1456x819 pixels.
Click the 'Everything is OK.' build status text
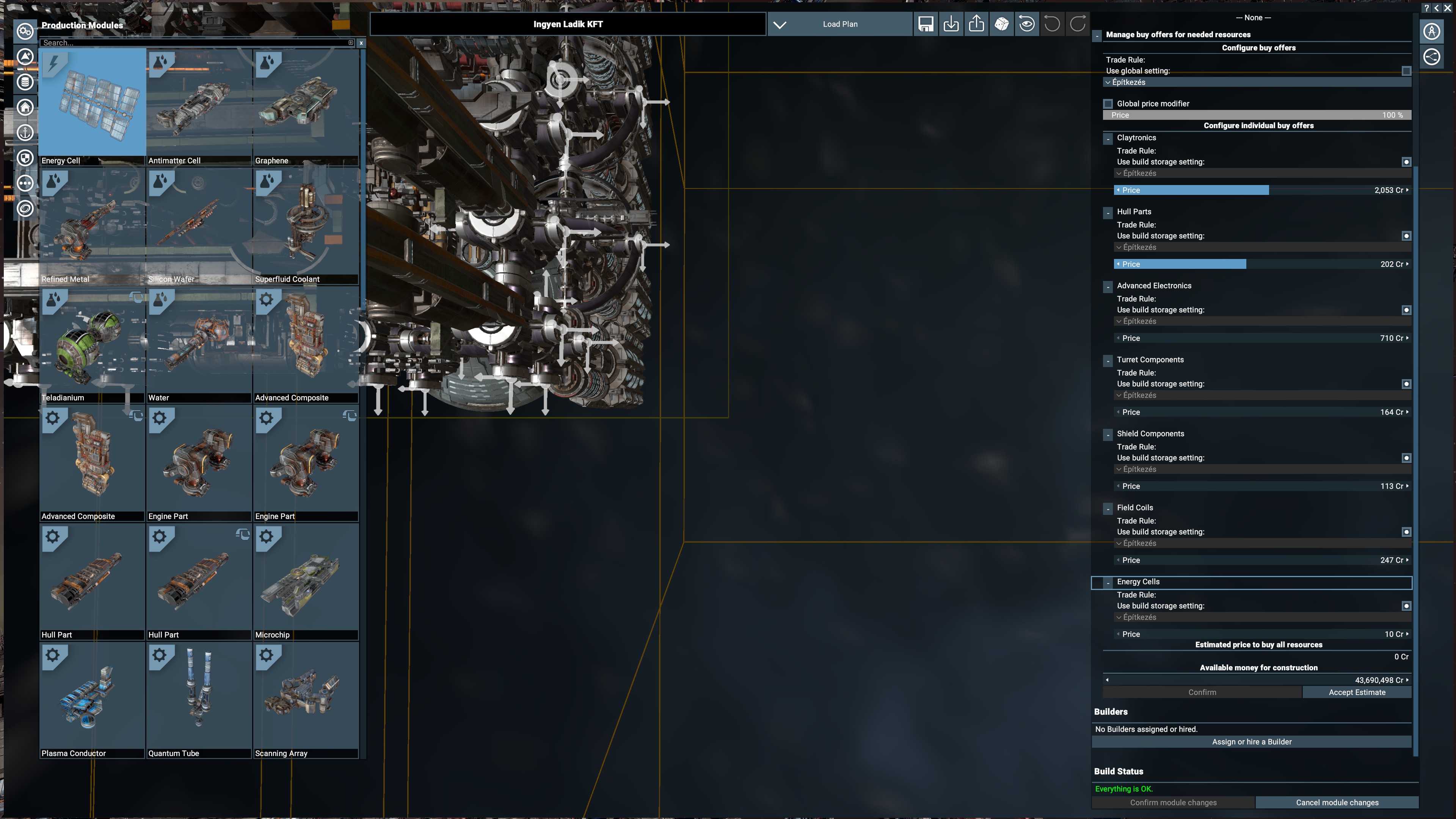1123,789
